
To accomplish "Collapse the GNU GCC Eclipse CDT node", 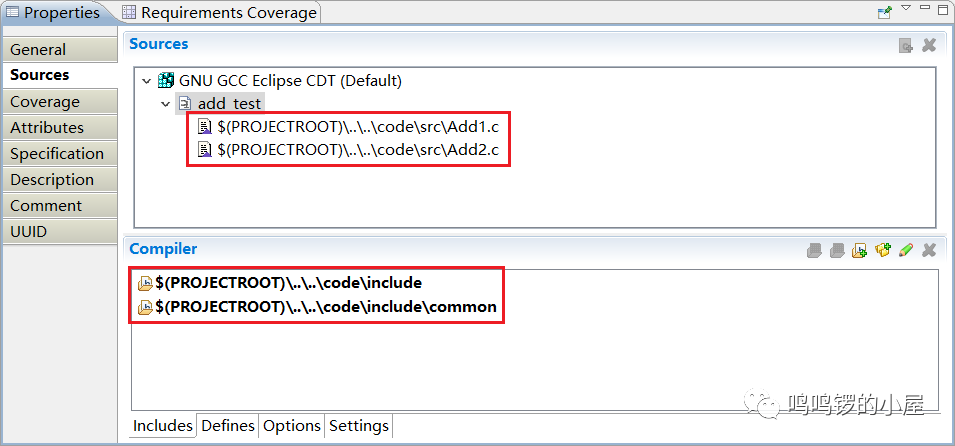I will [x=147, y=80].
